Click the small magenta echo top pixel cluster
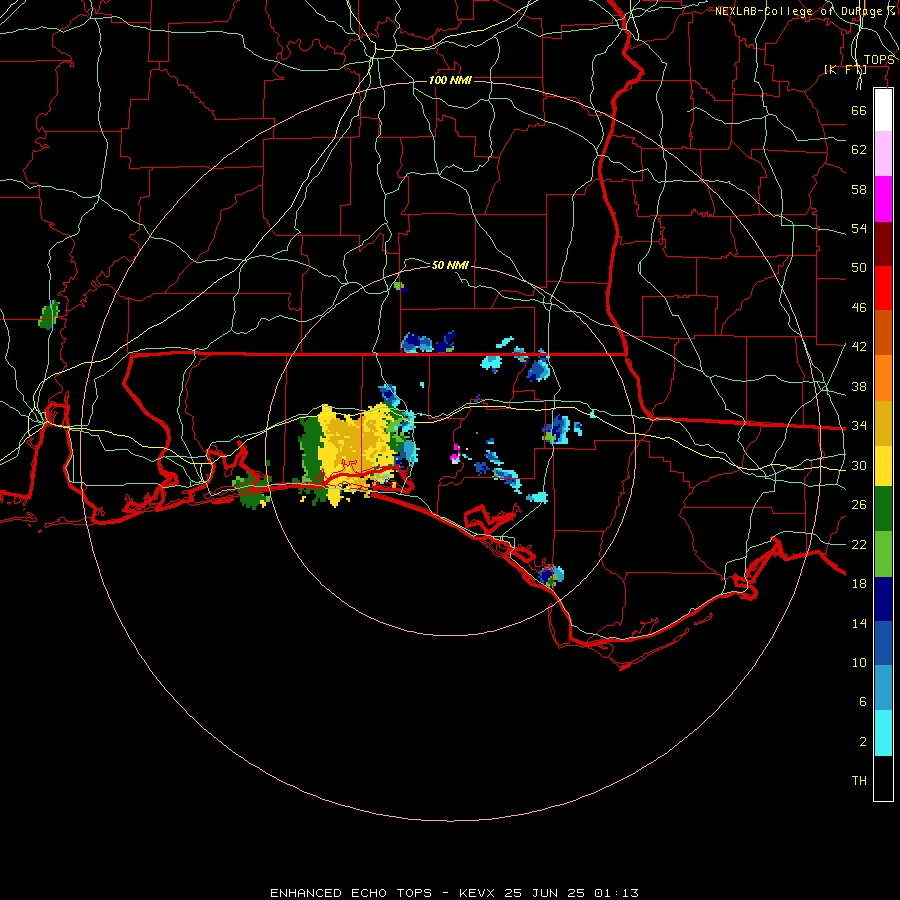Image resolution: width=900 pixels, height=900 pixels. (x=455, y=456)
